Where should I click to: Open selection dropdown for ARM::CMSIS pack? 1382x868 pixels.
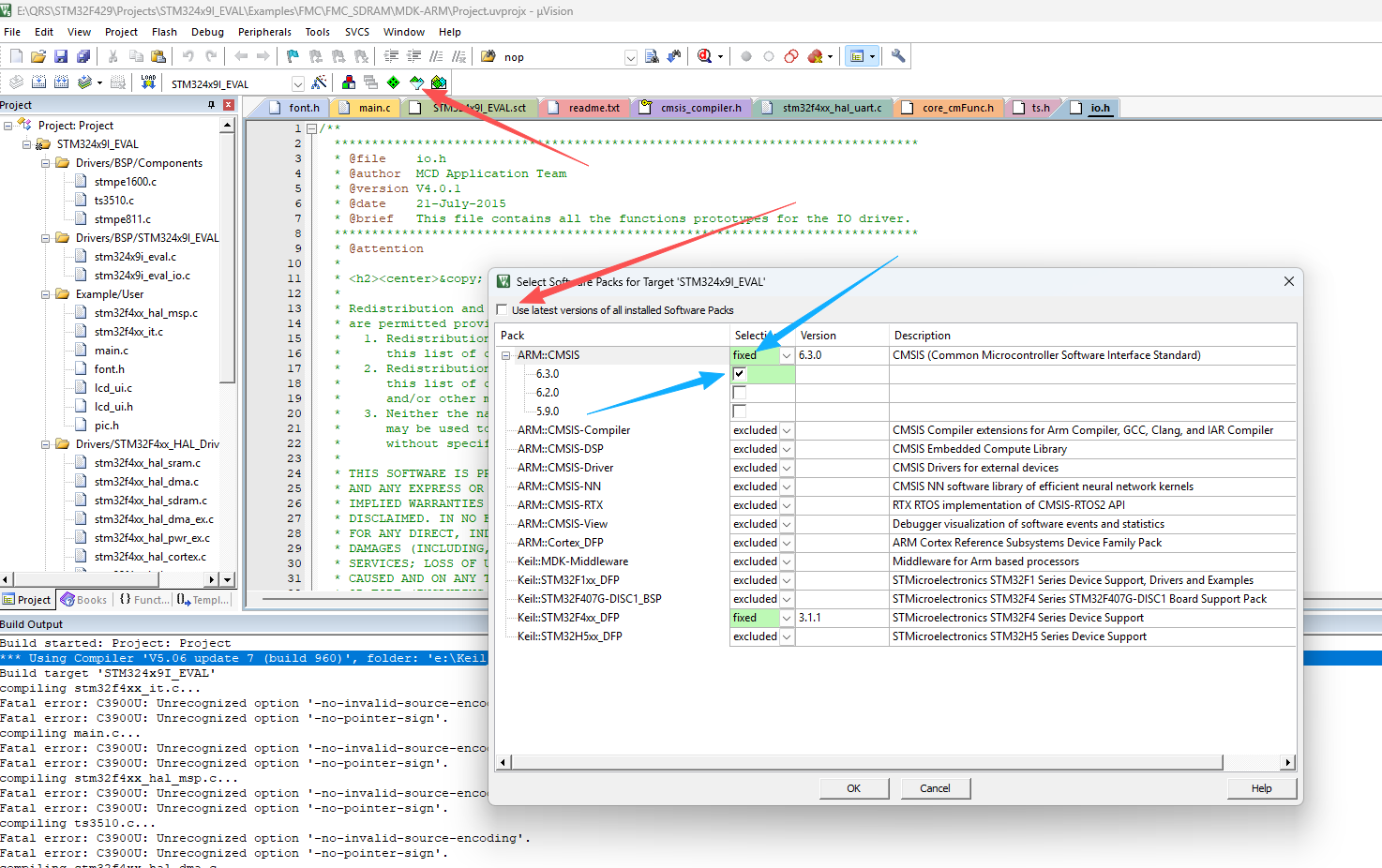(787, 355)
